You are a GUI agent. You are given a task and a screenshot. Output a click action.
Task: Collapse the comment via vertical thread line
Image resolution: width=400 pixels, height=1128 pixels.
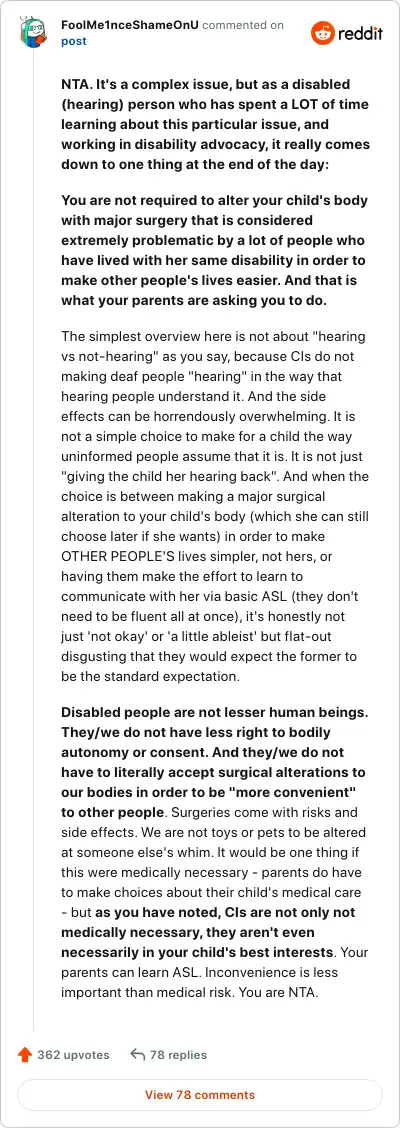(34, 540)
